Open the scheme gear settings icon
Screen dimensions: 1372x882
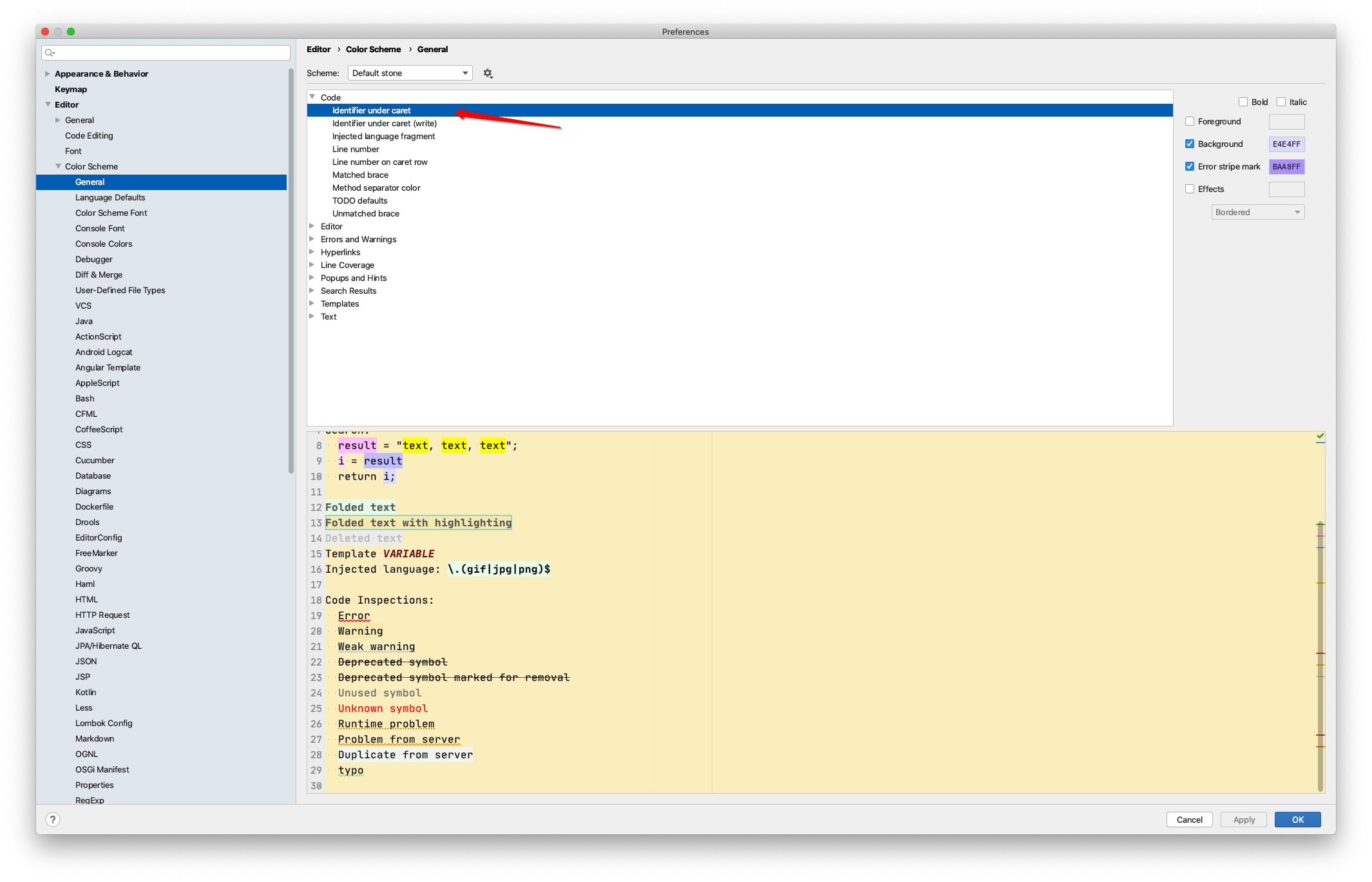[x=488, y=73]
